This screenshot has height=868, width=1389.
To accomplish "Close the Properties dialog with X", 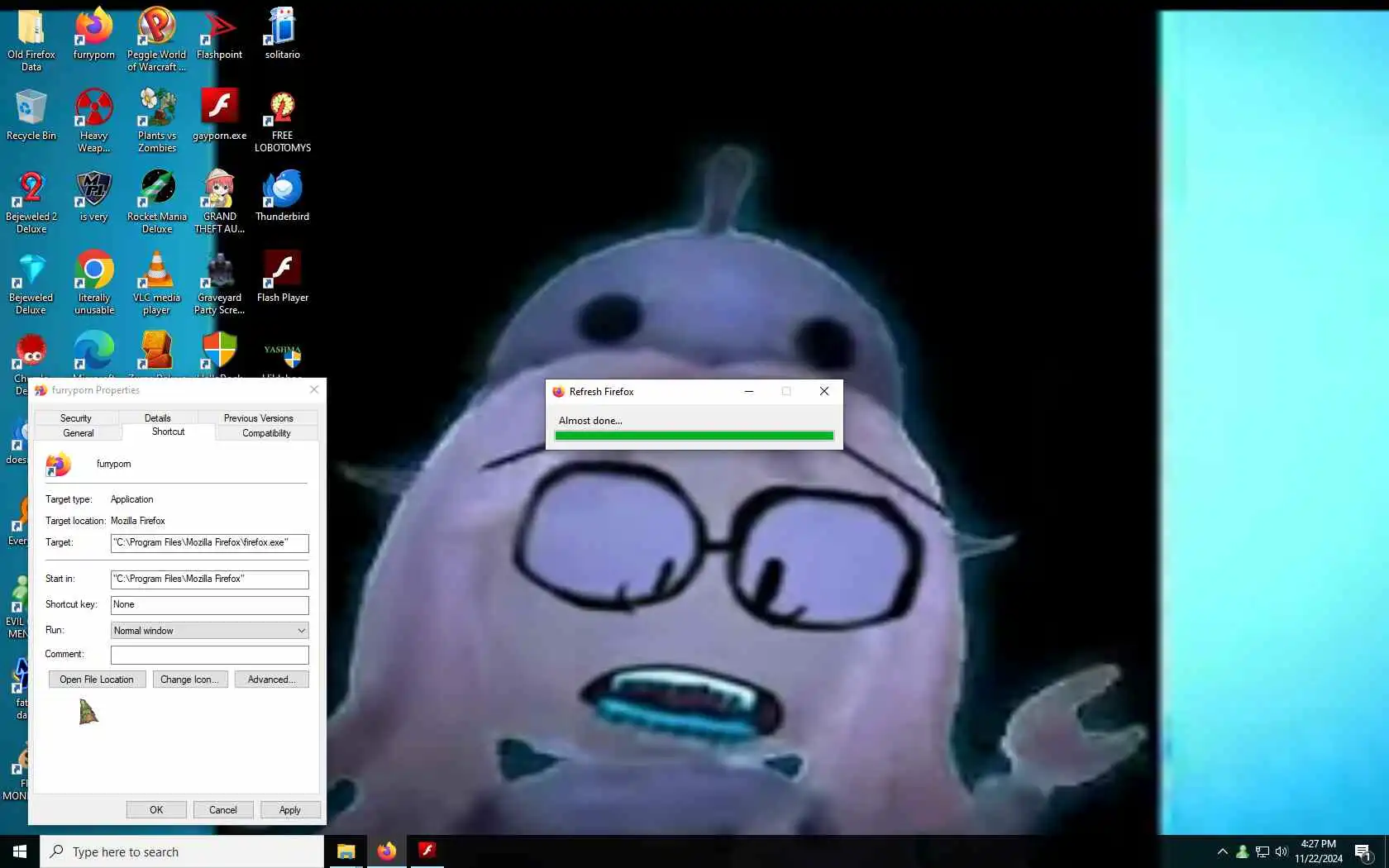I will pyautogui.click(x=314, y=390).
